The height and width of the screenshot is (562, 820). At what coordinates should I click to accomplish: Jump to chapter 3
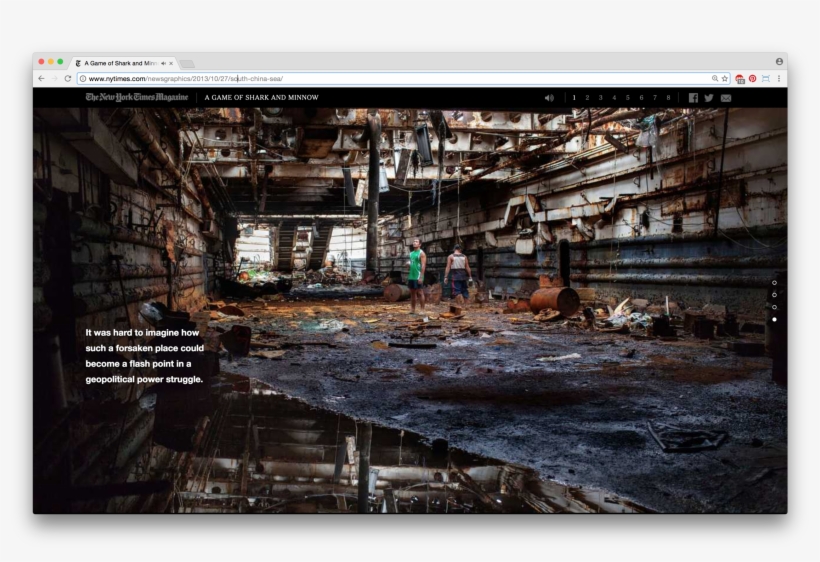coord(600,98)
